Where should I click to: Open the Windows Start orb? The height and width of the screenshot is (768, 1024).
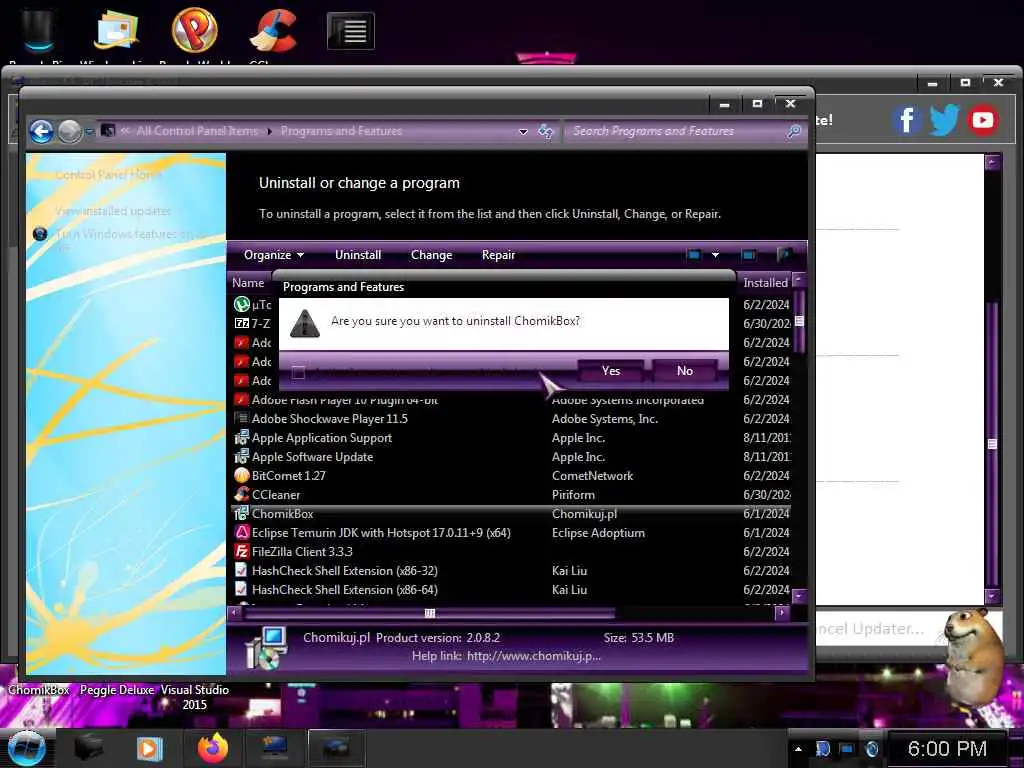26,749
